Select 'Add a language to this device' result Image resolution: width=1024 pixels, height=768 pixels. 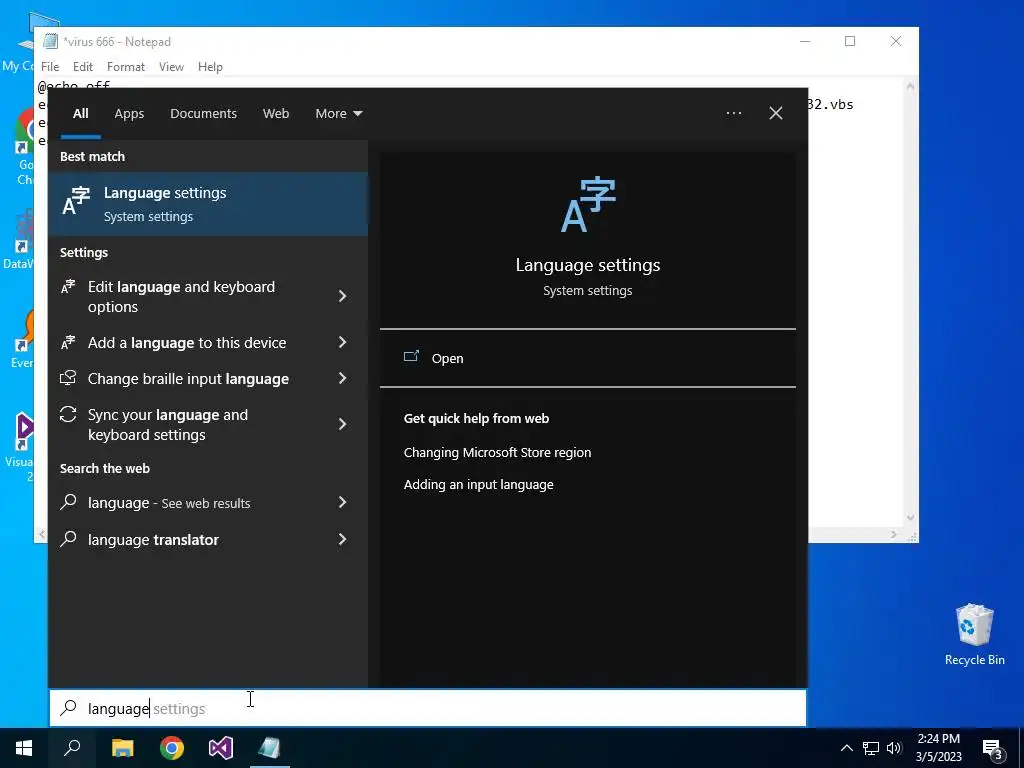pos(208,342)
